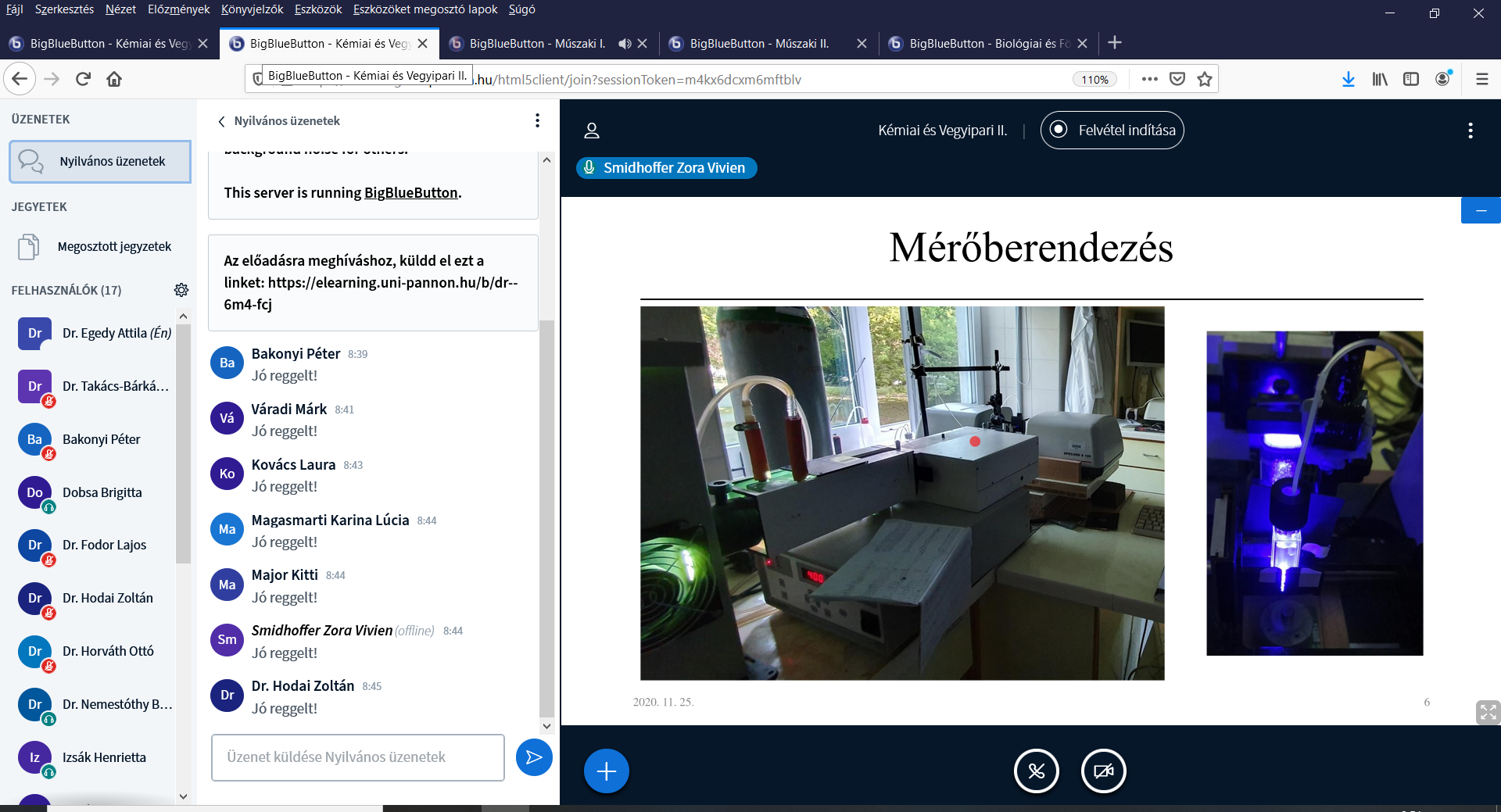Open user list settings gear

coord(181,290)
